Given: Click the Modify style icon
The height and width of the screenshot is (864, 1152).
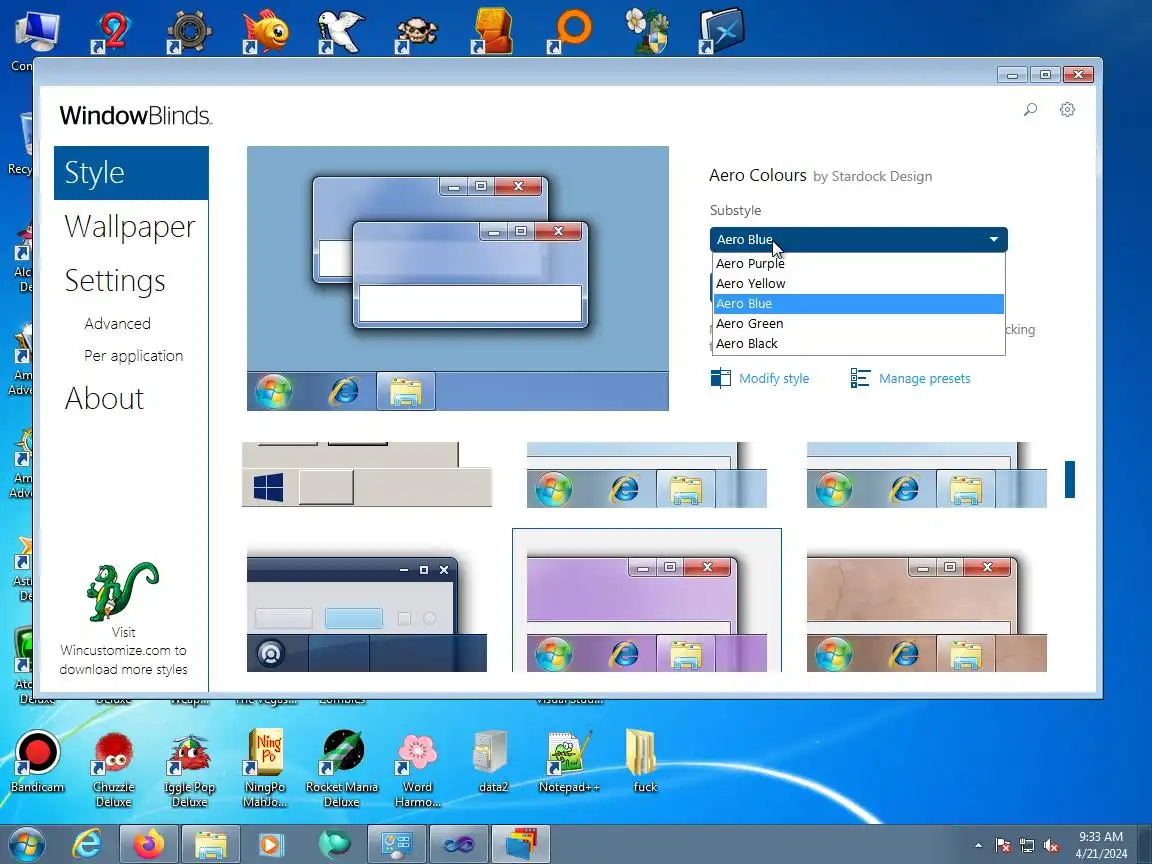Looking at the screenshot, I should click(721, 378).
